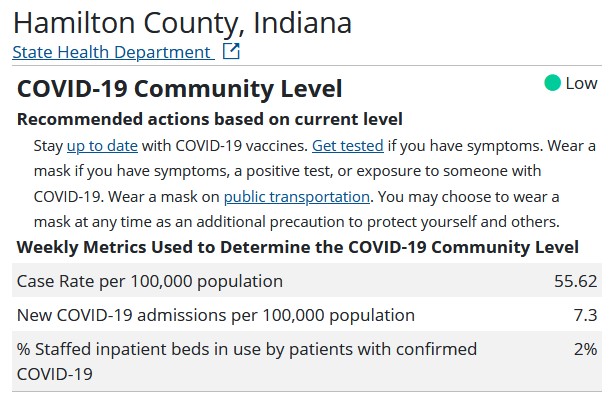The height and width of the screenshot is (396, 616).
Task: Click the COVID-19 Community Level heading
Action: [180, 88]
